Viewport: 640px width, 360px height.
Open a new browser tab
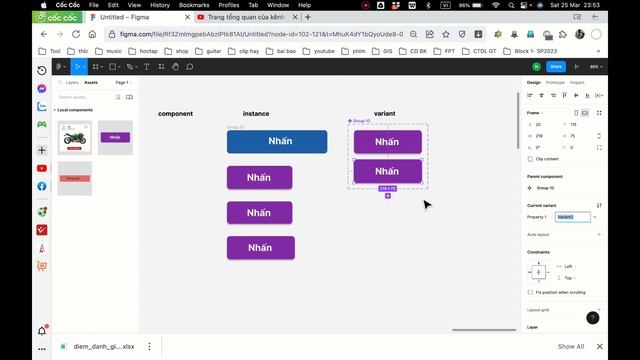[308, 17]
